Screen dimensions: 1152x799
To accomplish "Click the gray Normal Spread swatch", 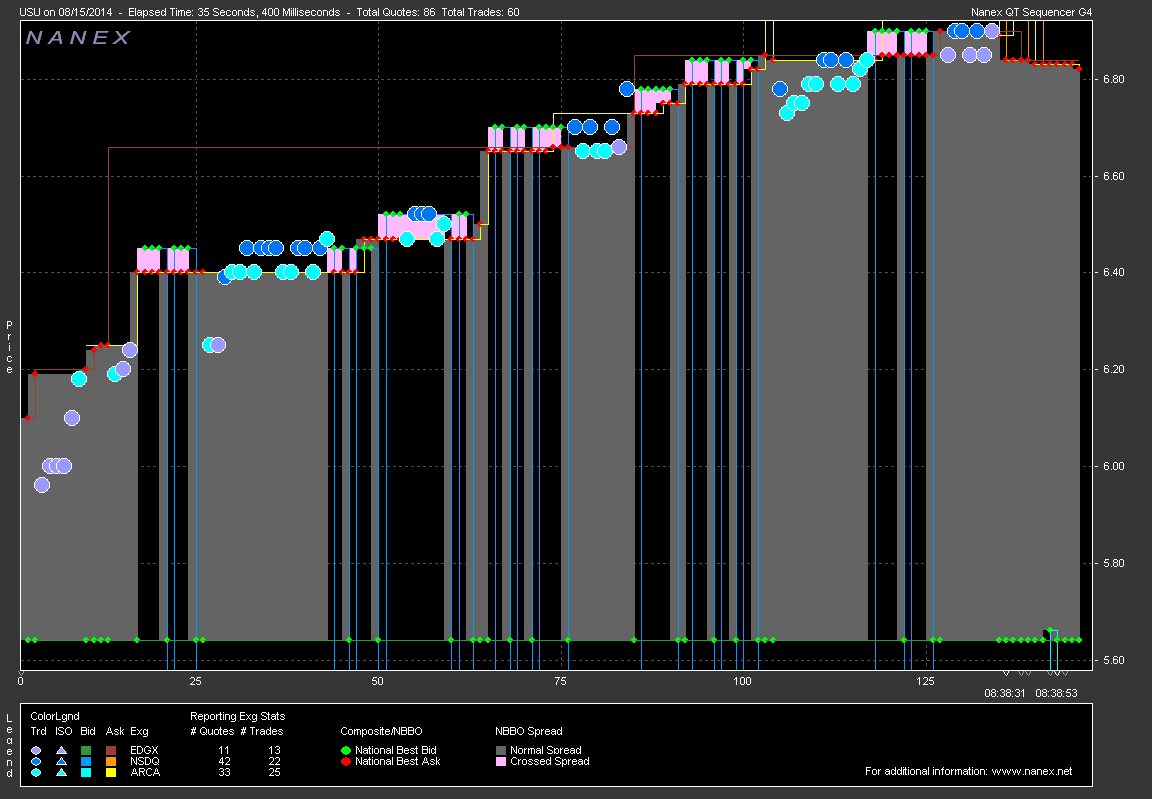I will pyautogui.click(x=501, y=751).
